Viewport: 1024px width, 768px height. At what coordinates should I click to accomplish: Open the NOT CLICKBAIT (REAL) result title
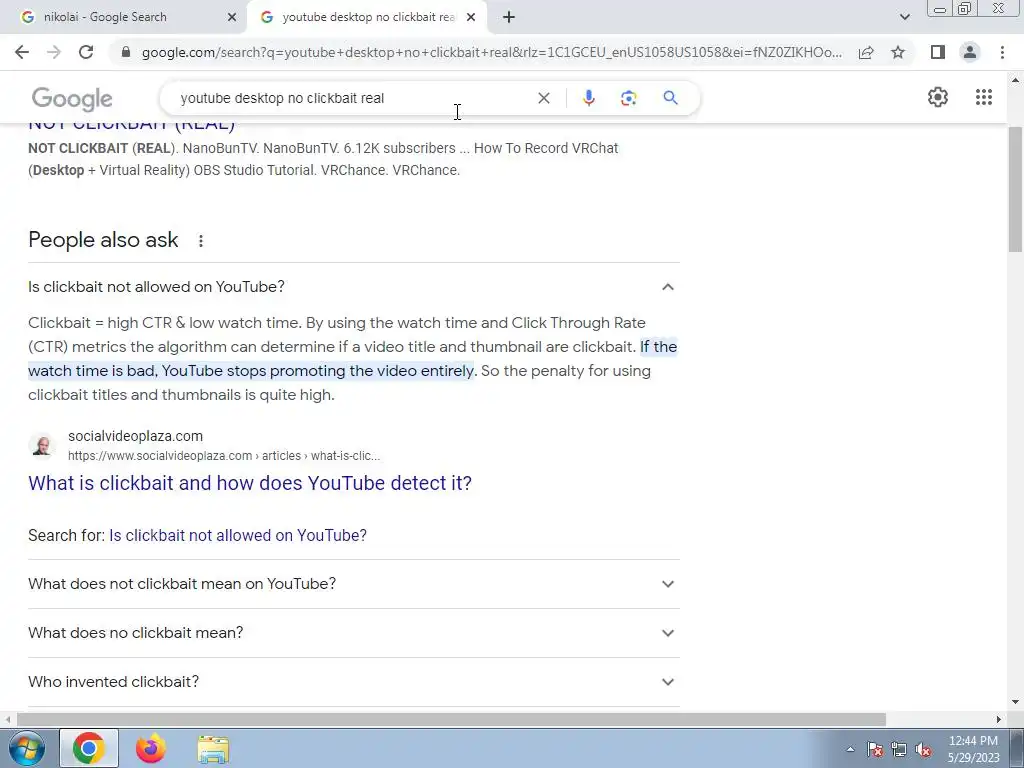tap(131, 124)
